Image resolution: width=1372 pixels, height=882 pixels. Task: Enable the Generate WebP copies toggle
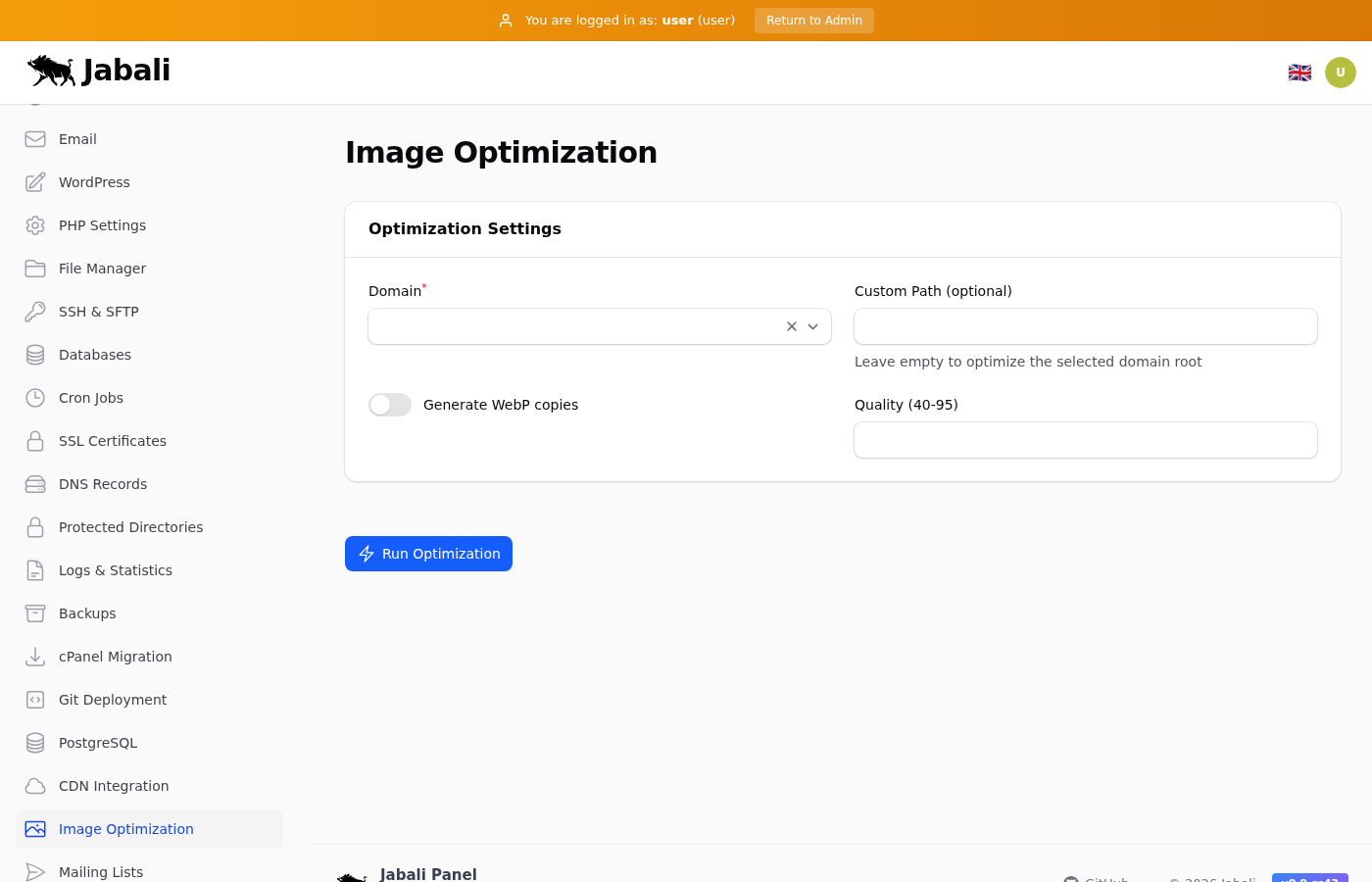click(390, 405)
